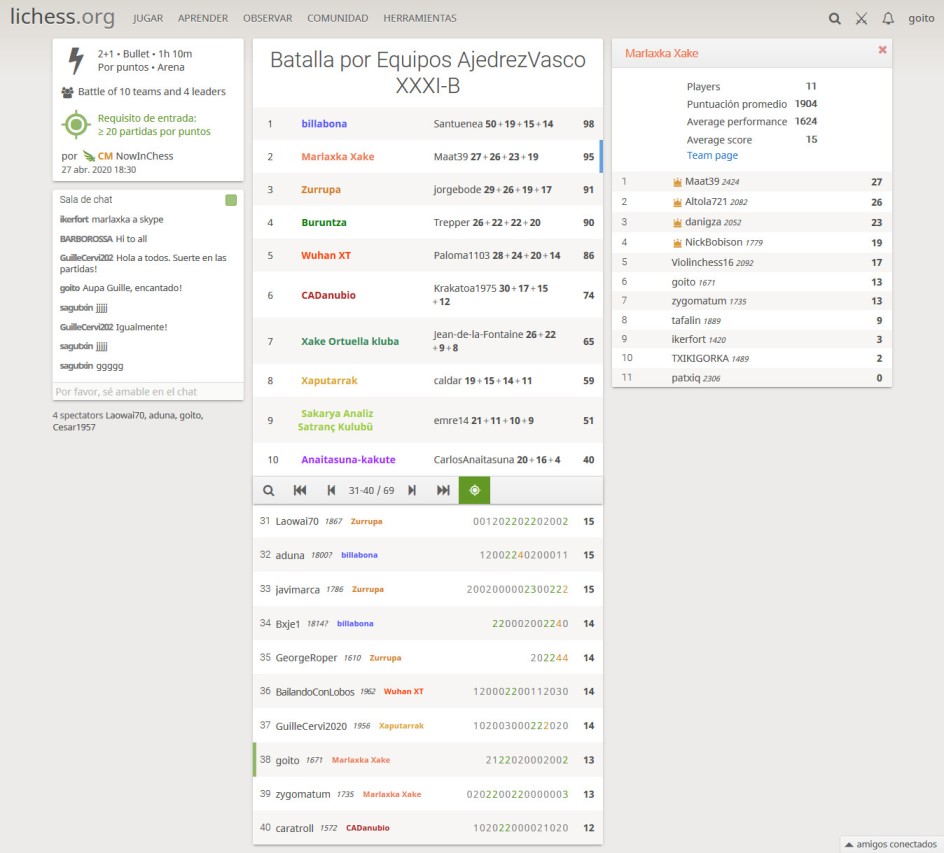Open the goito user menu
This screenshot has height=853, width=944.
[x=921, y=18]
